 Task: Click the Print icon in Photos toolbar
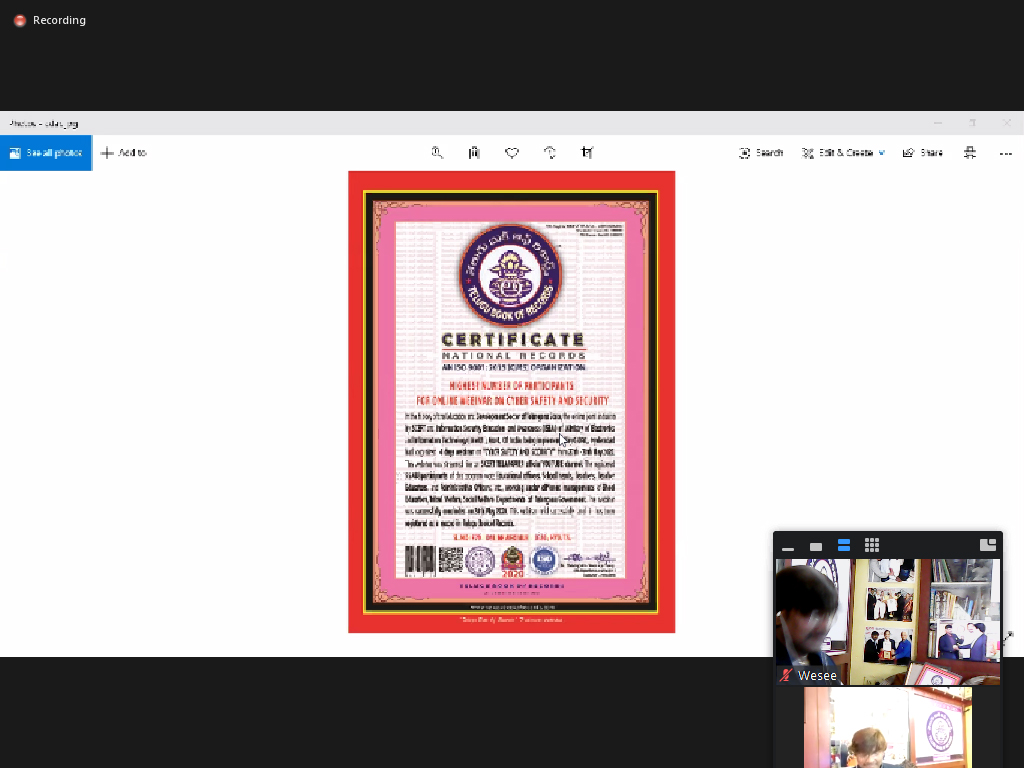pos(969,153)
